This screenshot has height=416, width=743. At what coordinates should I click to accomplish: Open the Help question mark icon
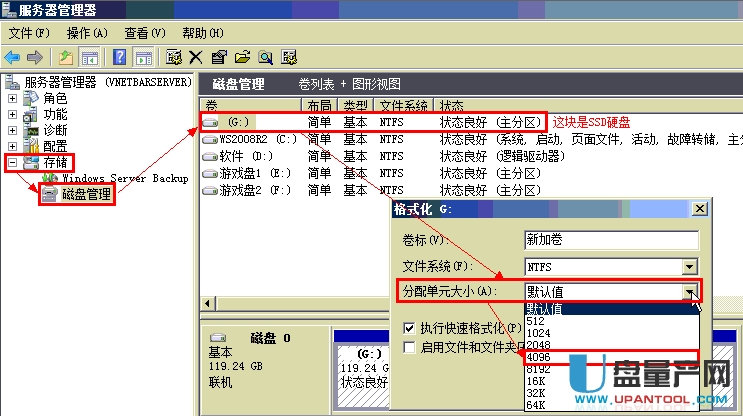click(119, 58)
